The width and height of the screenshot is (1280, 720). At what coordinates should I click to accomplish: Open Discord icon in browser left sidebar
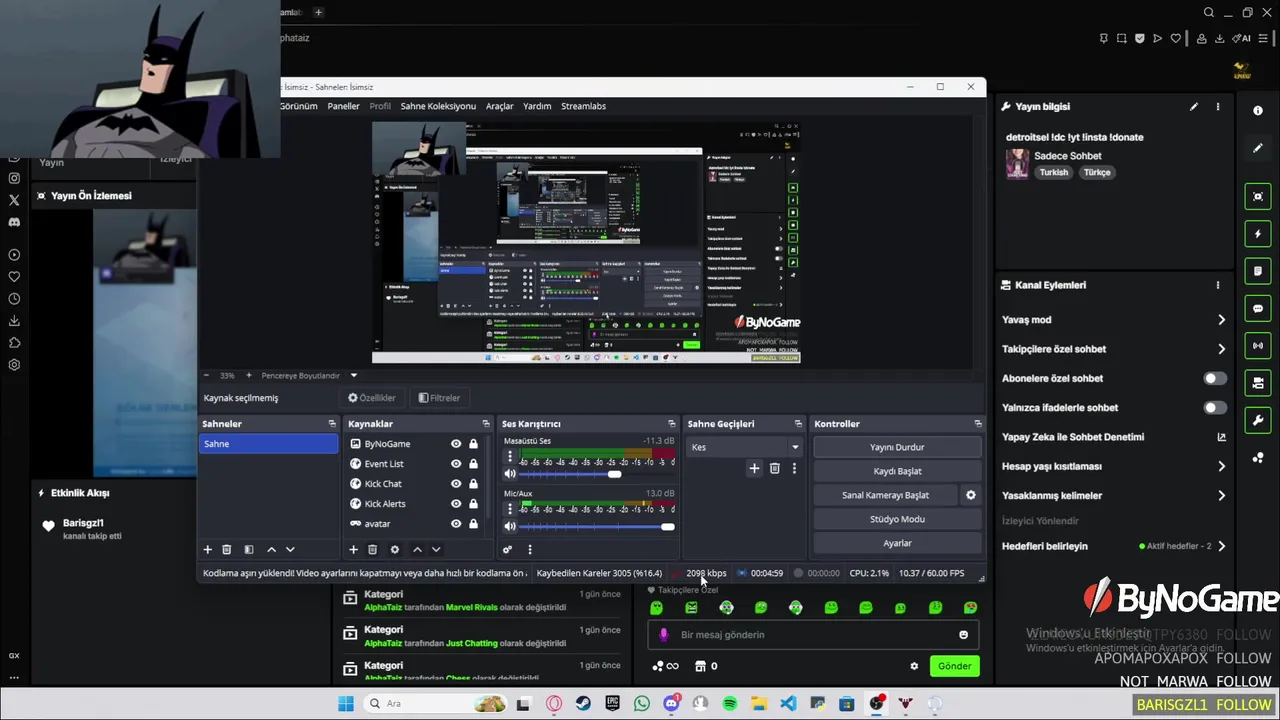[x=14, y=222]
